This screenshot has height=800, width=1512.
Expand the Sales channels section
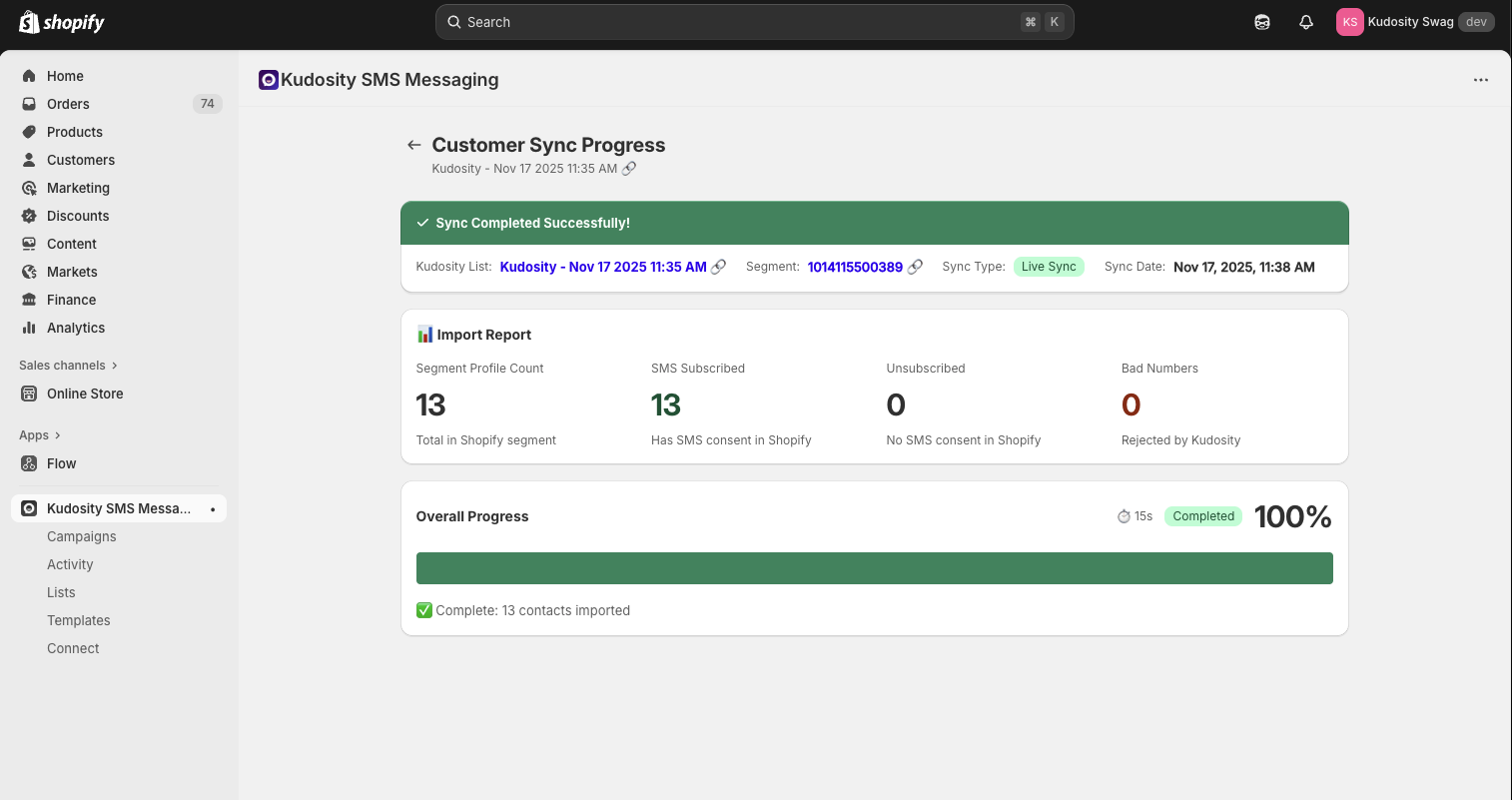click(x=68, y=366)
